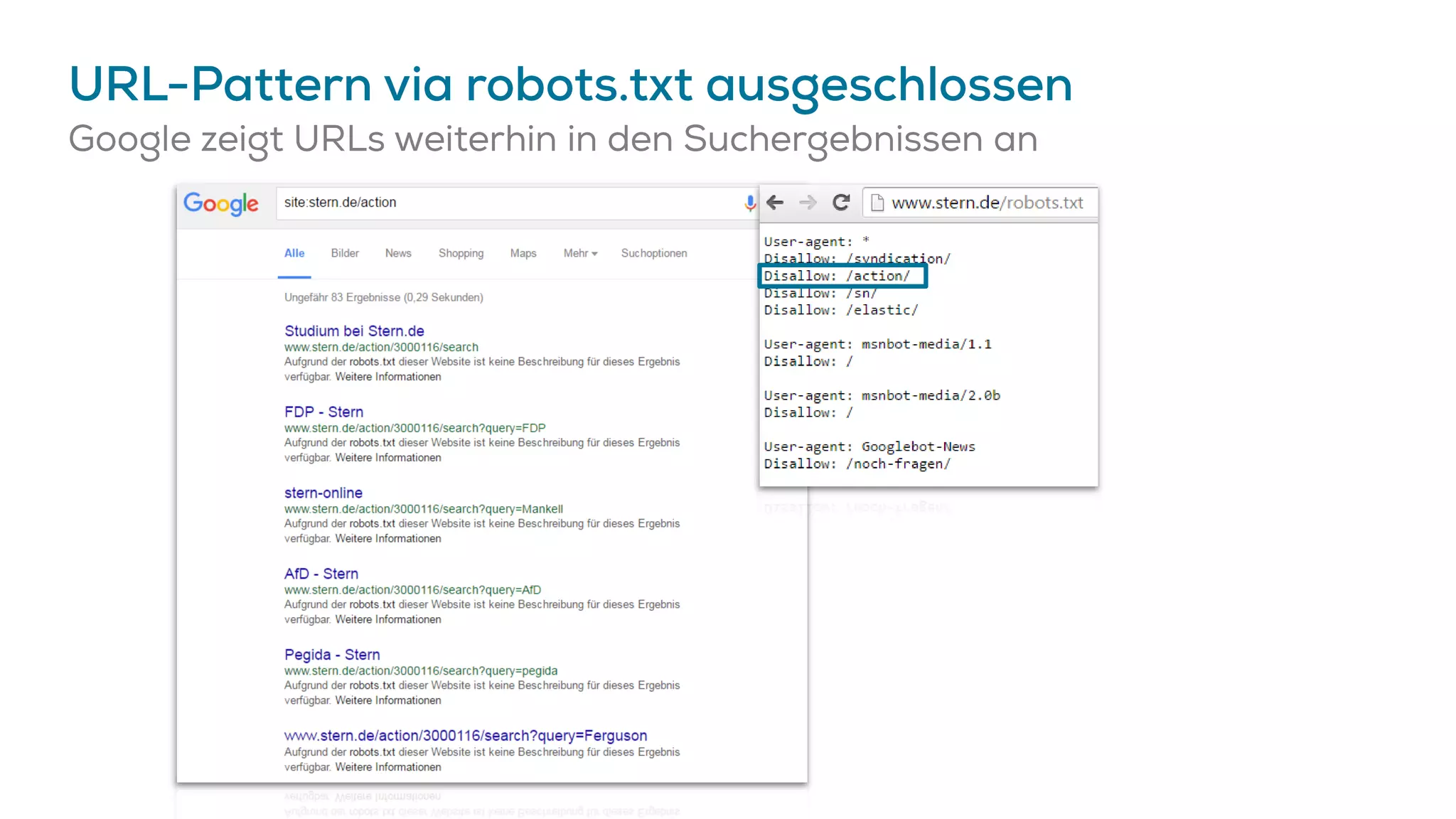Click the browser forward arrow

[808, 203]
